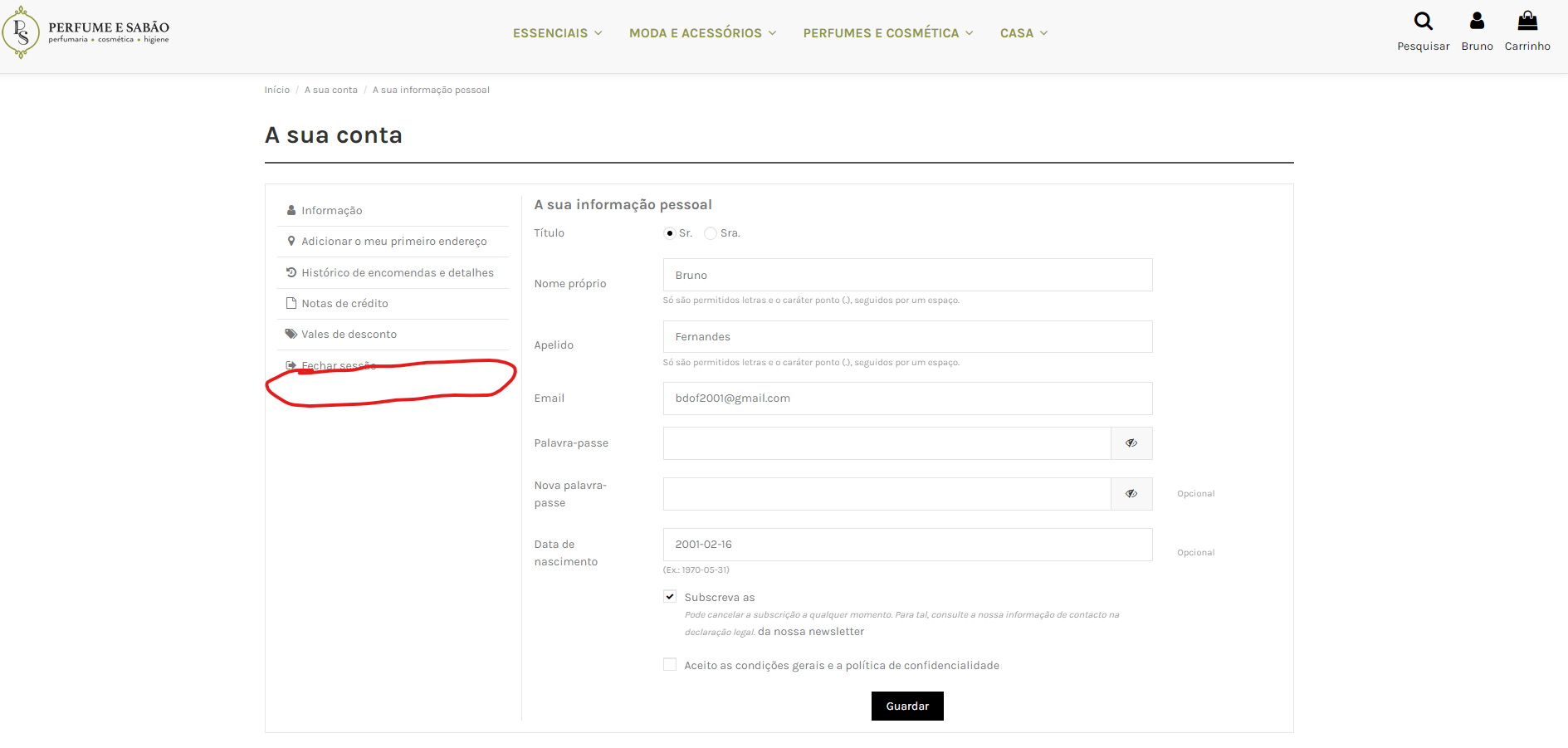Select the Sra. title radio button
Viewport: 1568px width, 748px height.
click(x=711, y=233)
